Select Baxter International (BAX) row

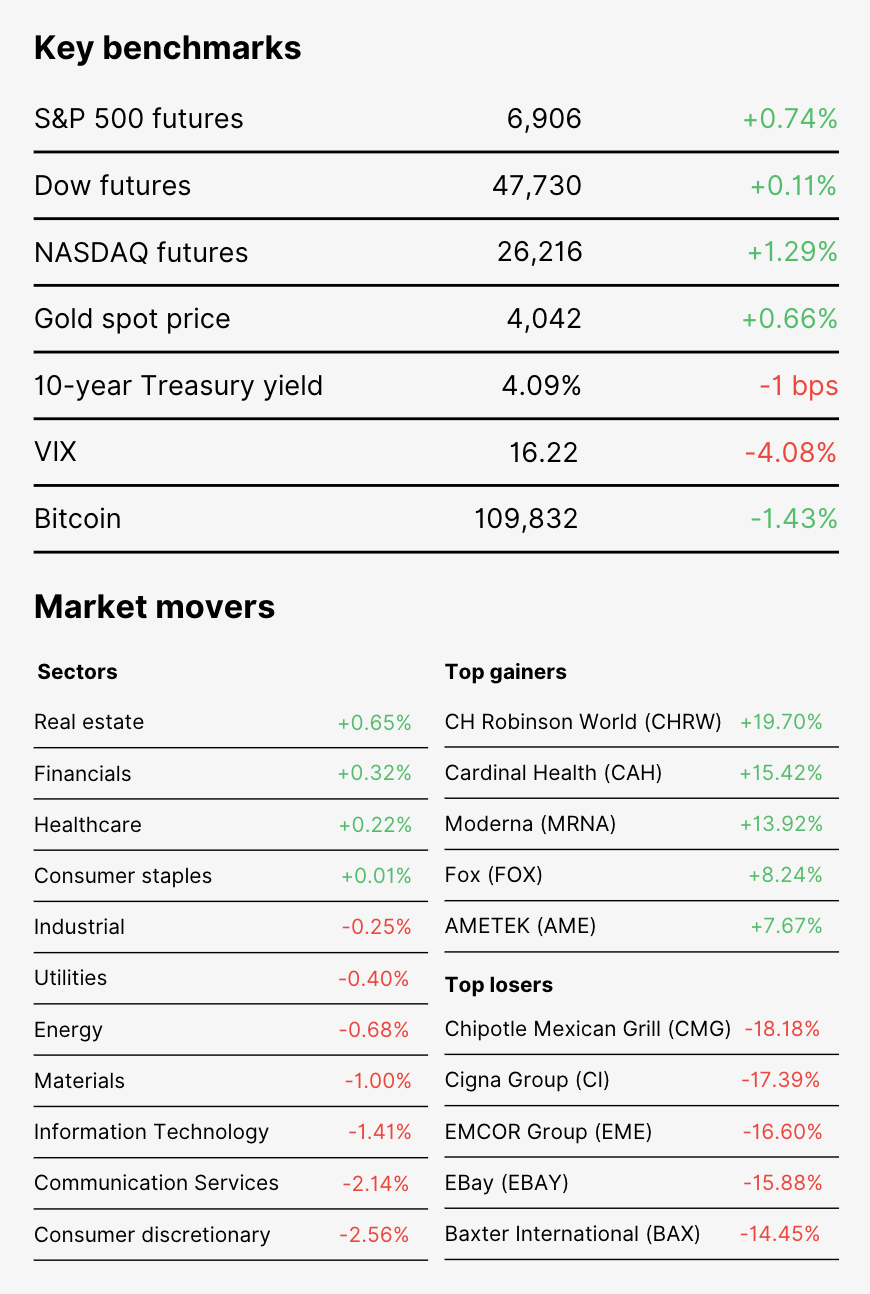[642, 1234]
